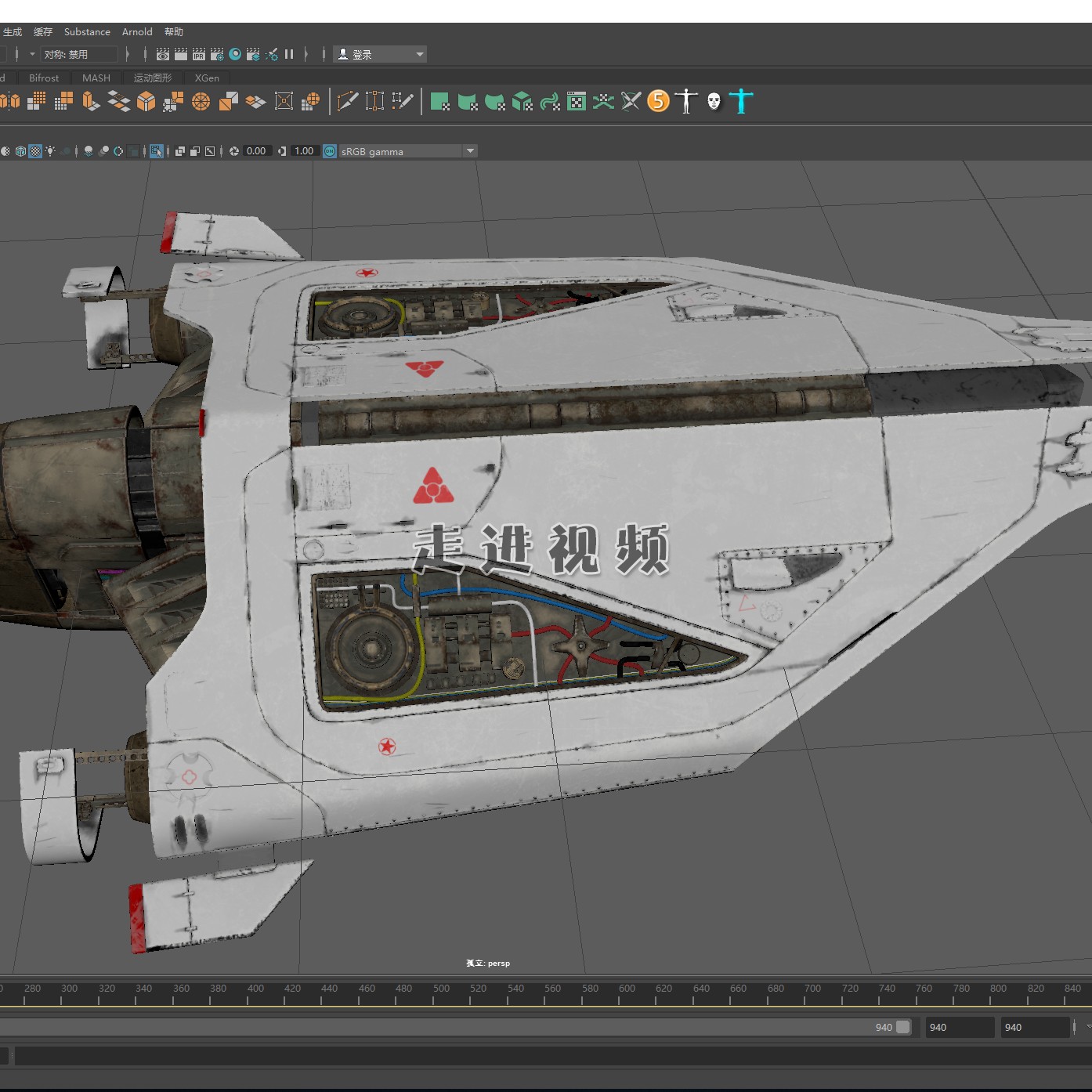Viewport: 1092px width, 1092px height.
Task: Click the command line input field
Action: point(552,1057)
